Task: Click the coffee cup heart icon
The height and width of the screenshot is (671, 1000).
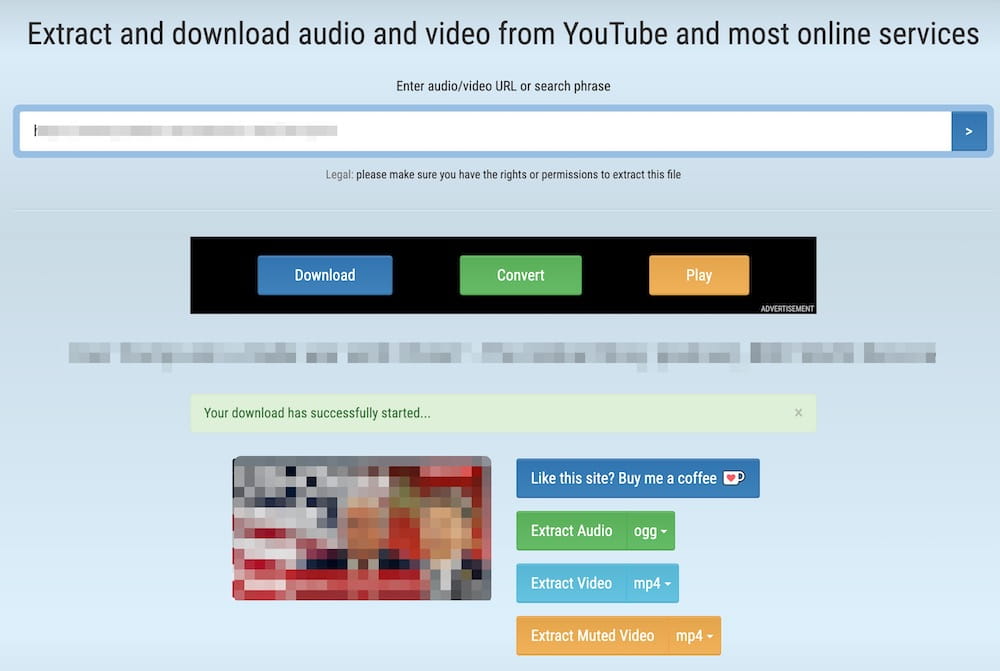Action: pyautogui.click(x=734, y=478)
